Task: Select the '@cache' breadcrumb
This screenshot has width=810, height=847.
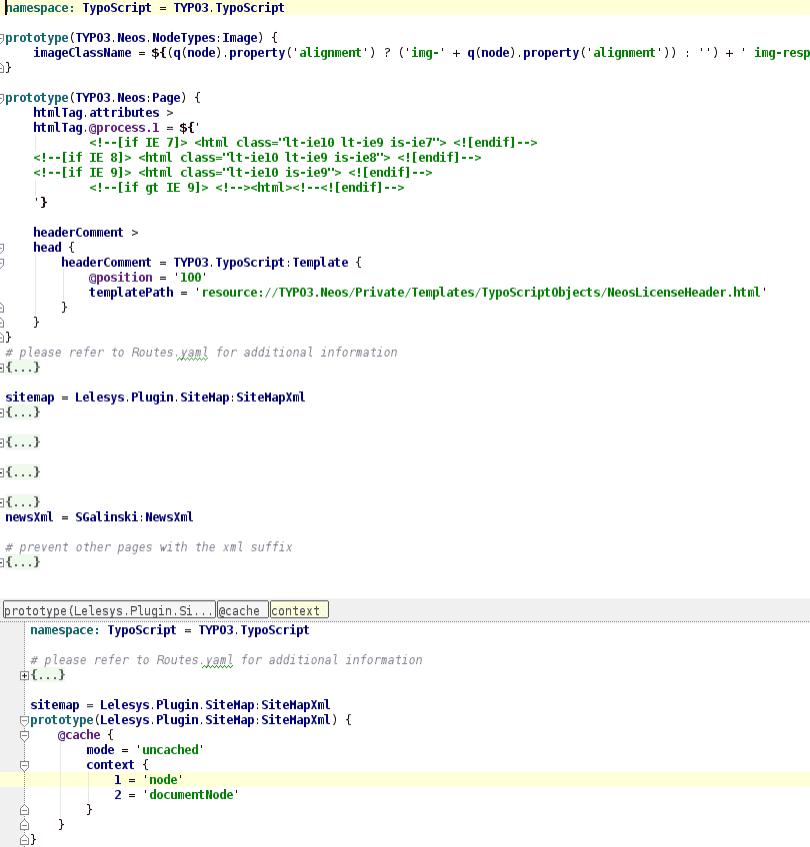Action: pos(242,610)
